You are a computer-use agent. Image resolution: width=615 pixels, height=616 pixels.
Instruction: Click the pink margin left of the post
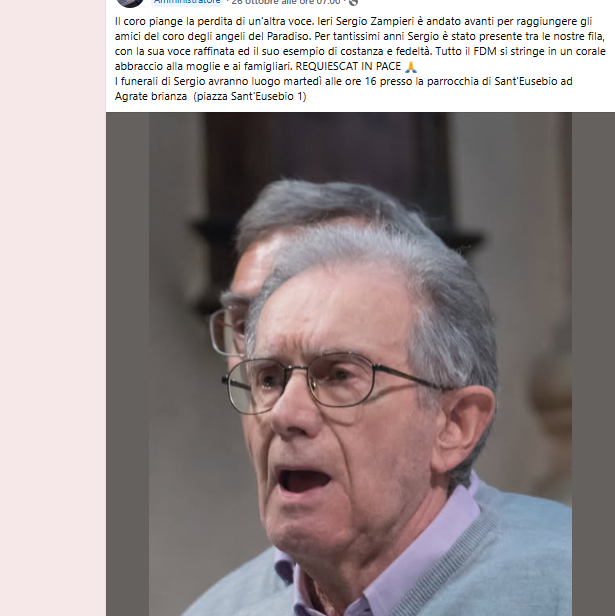[53, 308]
